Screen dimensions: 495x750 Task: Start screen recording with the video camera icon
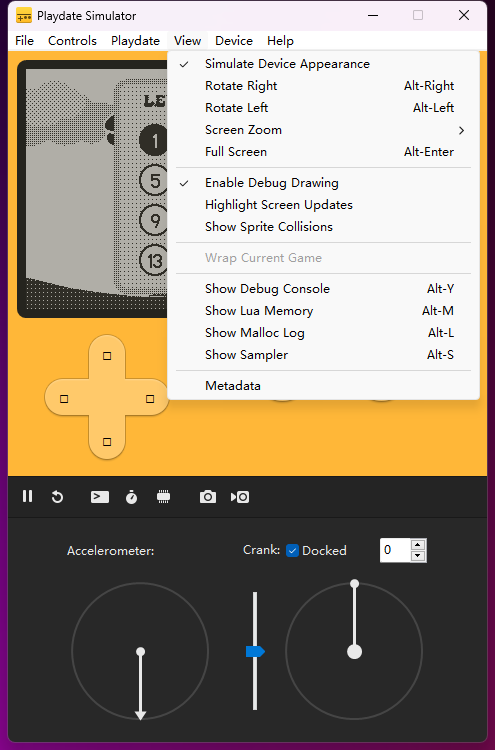[x=240, y=497]
